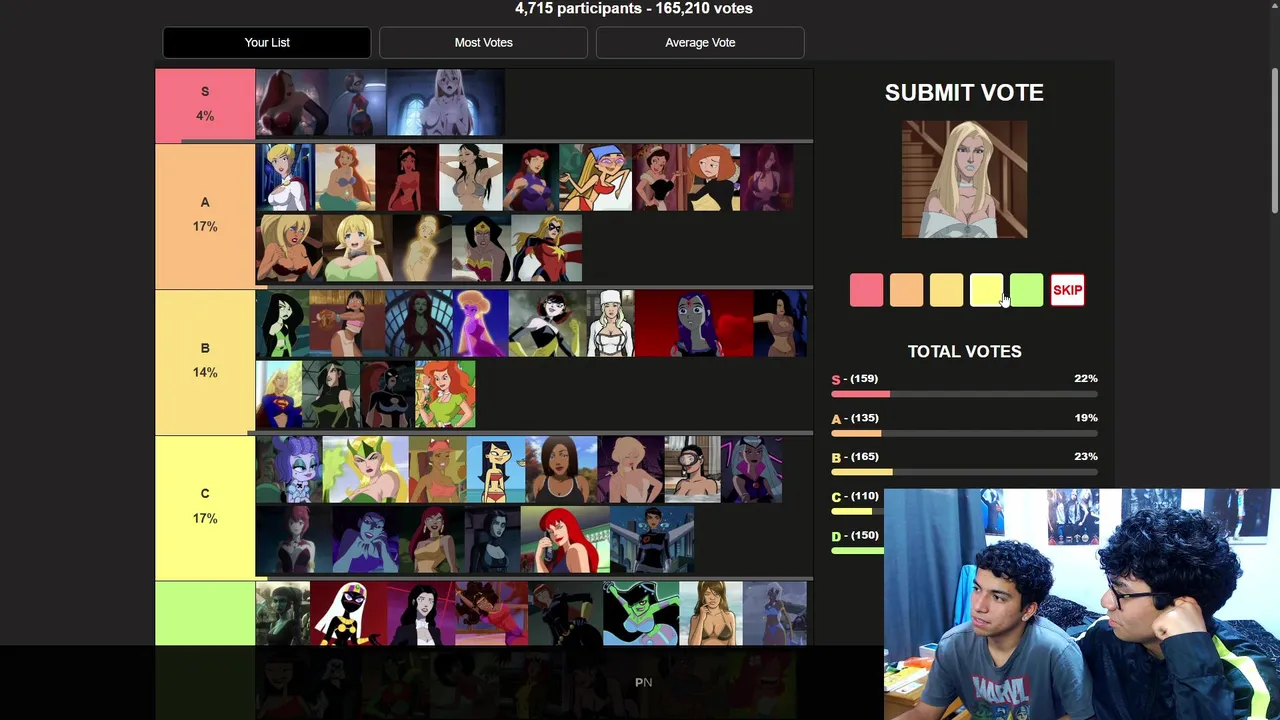Click the B total votes bar at 23%
This screenshot has height=720, width=1280.
pos(964,472)
